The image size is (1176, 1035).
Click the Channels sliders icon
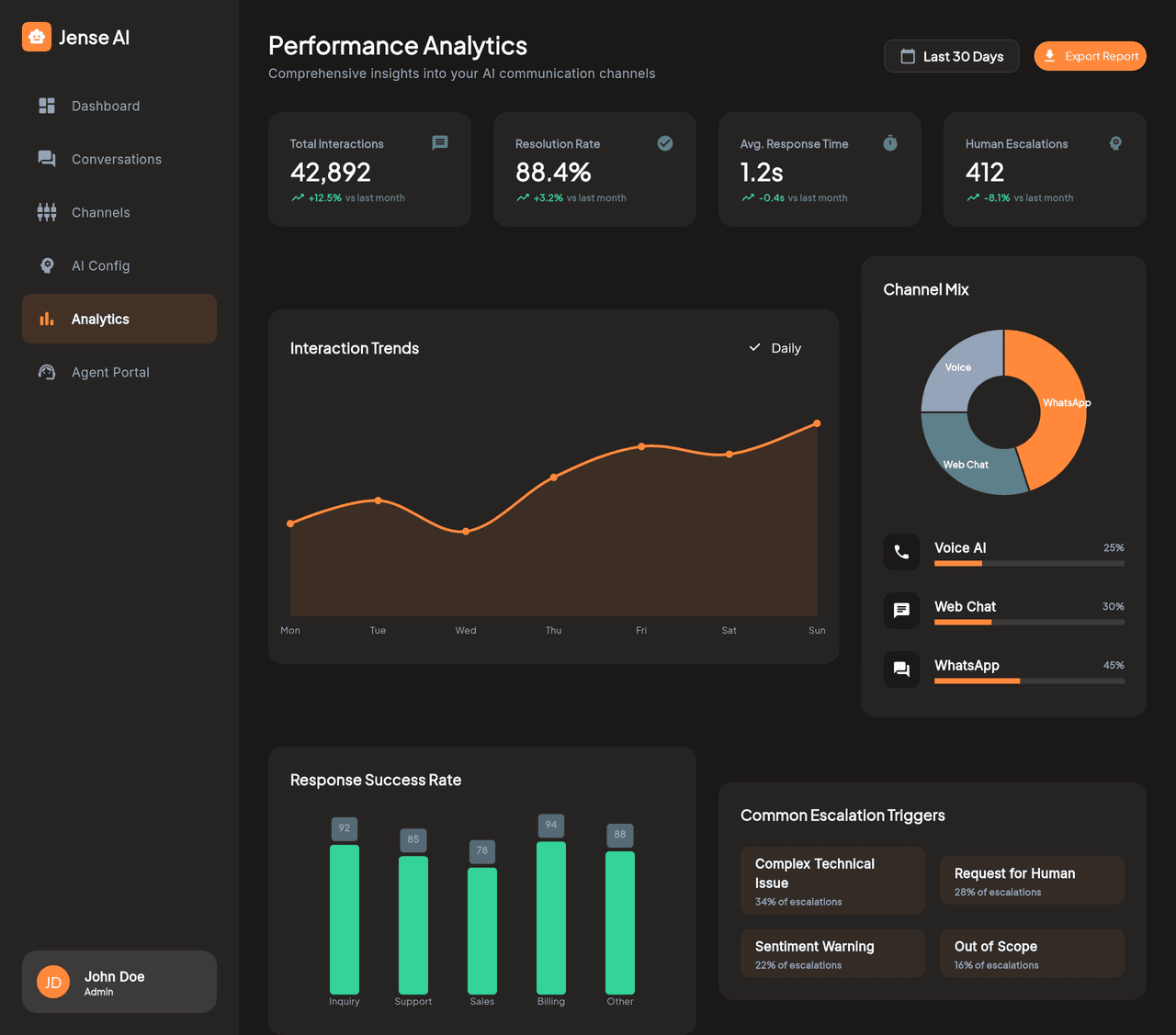point(46,212)
